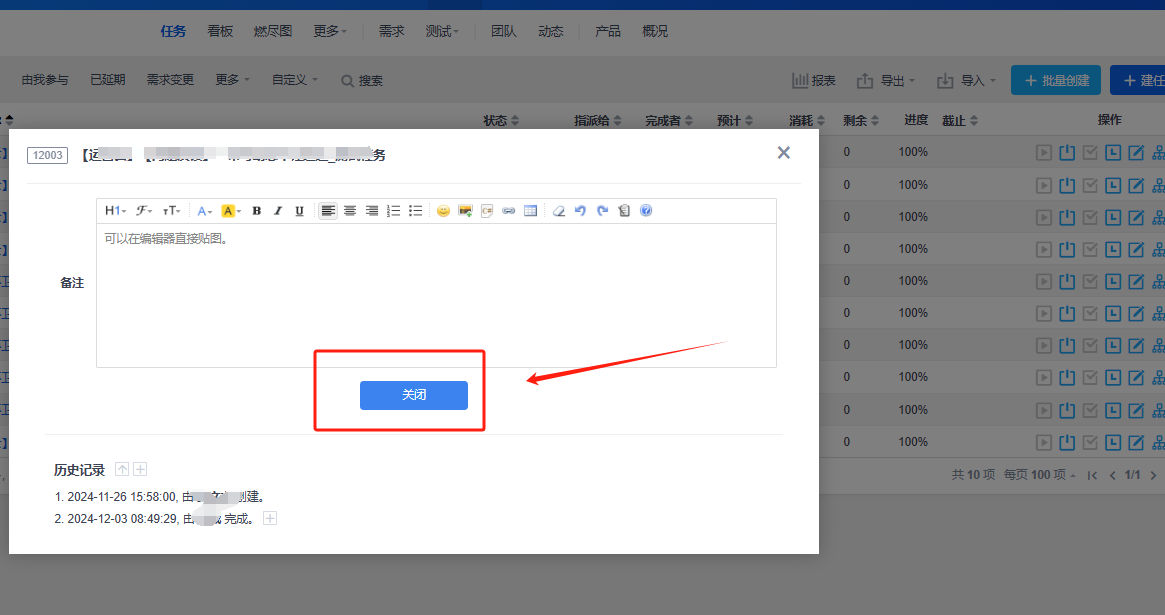Open the 概况 tab
This screenshot has width=1165, height=615.
click(655, 31)
